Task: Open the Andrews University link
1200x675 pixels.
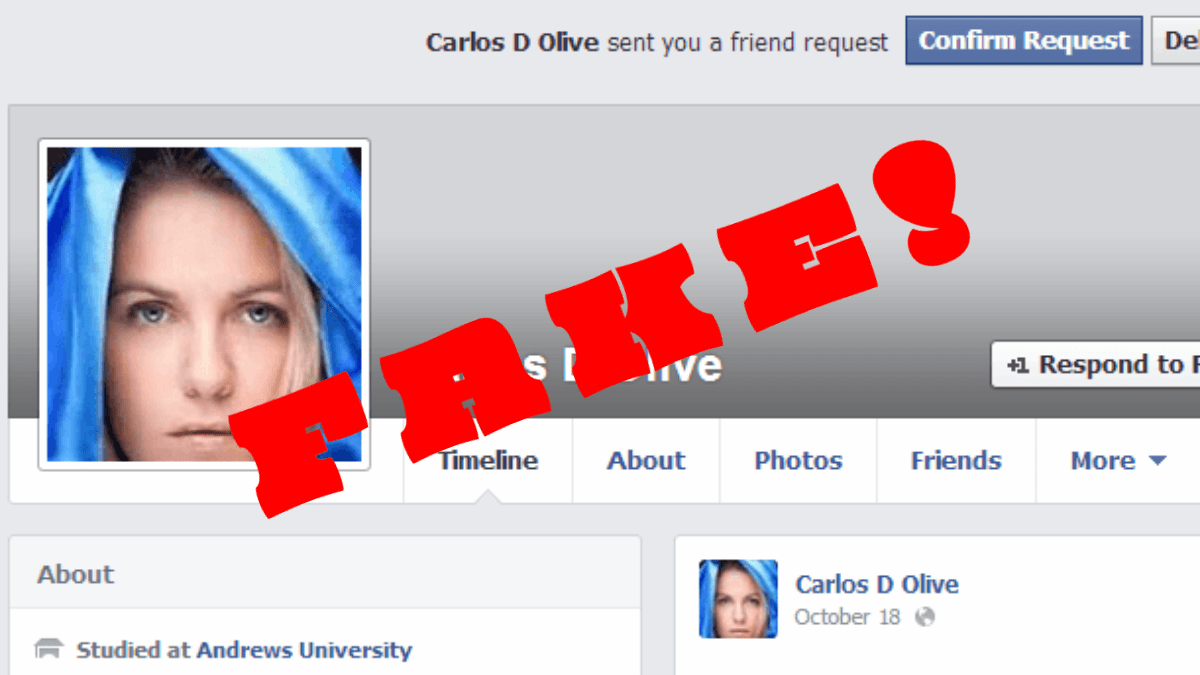Action: tap(304, 650)
